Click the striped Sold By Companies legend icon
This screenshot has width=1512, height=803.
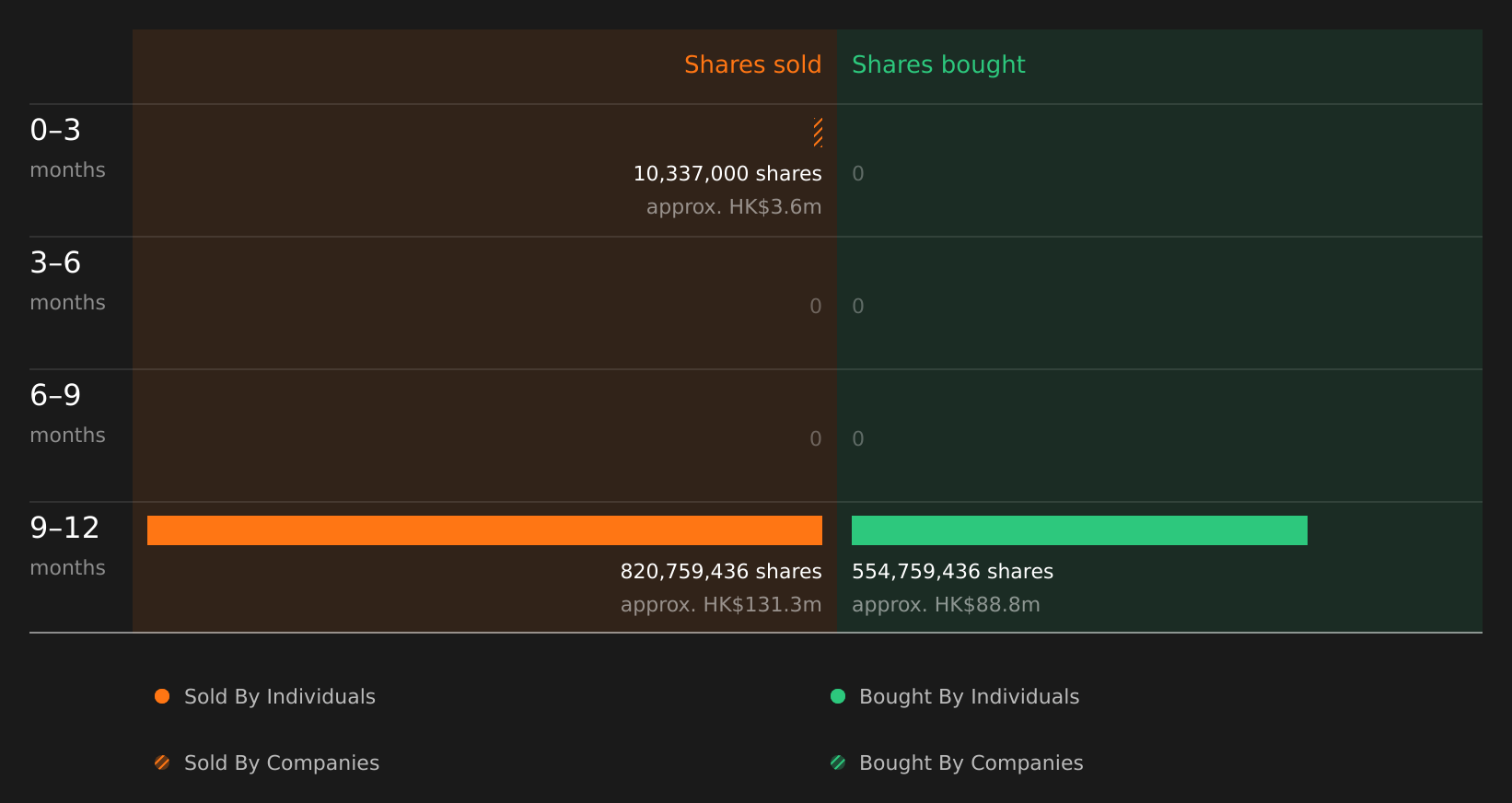[x=162, y=762]
